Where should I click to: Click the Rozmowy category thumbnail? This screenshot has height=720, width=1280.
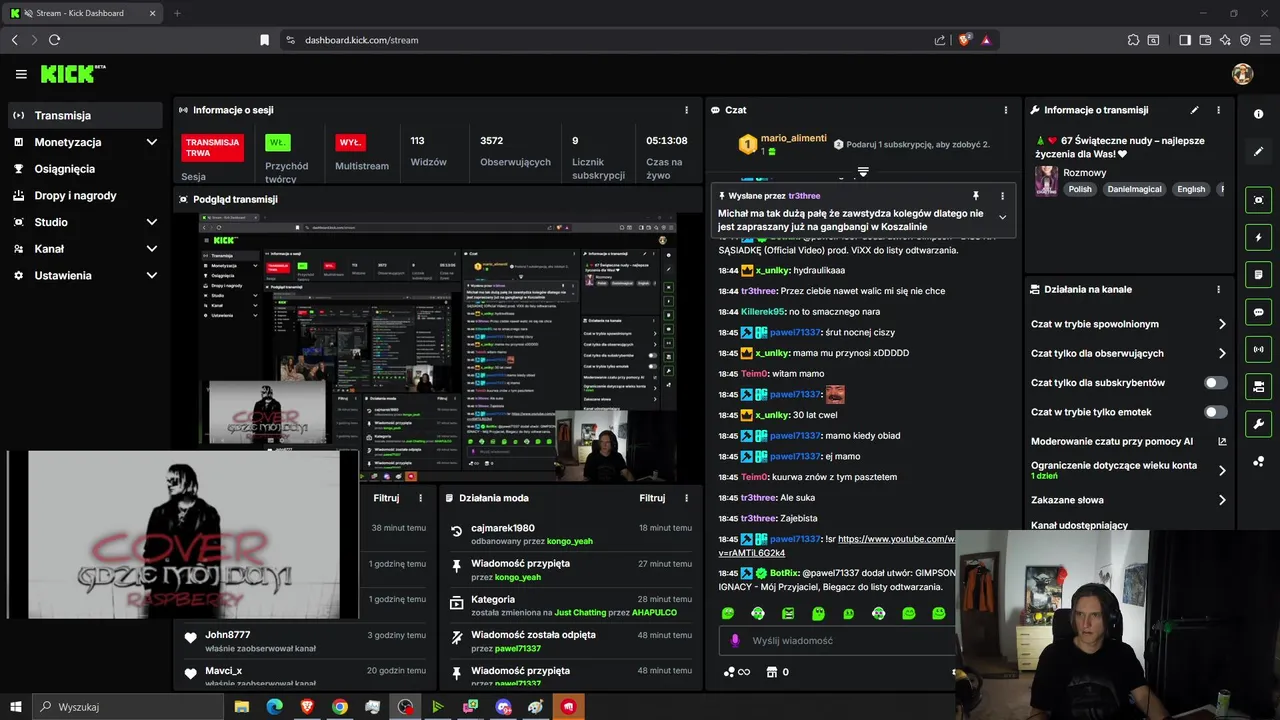coord(1046,181)
